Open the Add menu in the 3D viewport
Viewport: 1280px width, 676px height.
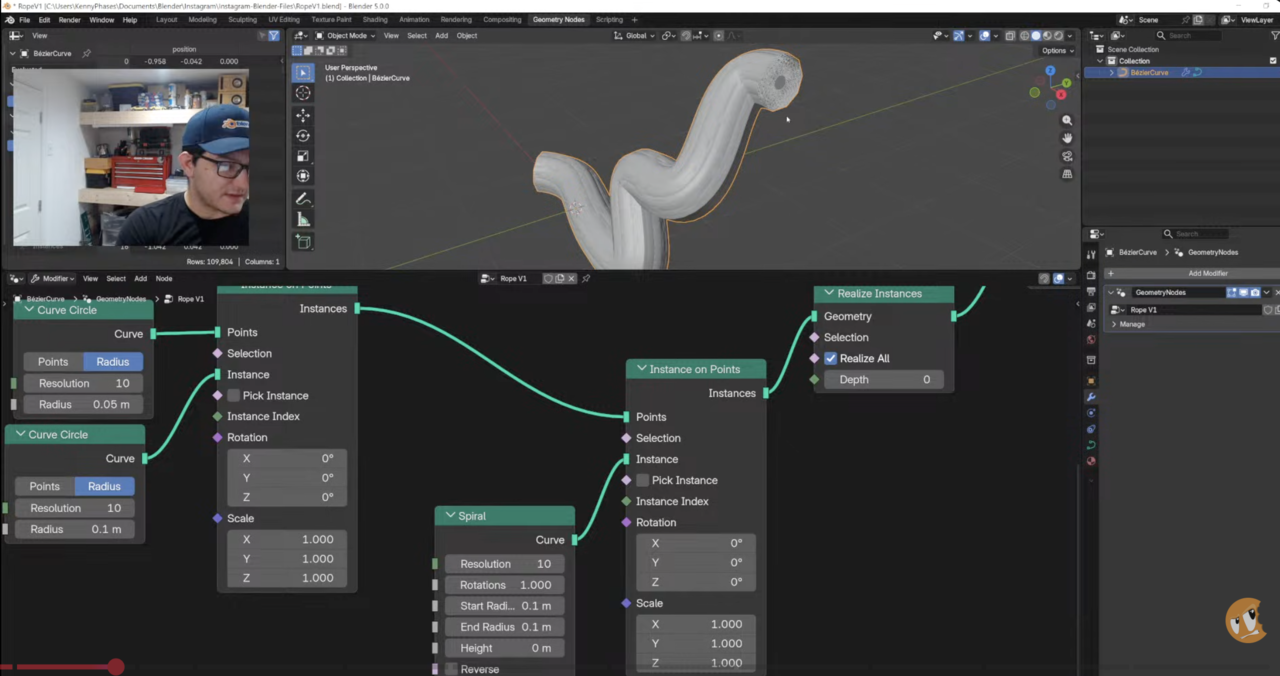click(441, 35)
